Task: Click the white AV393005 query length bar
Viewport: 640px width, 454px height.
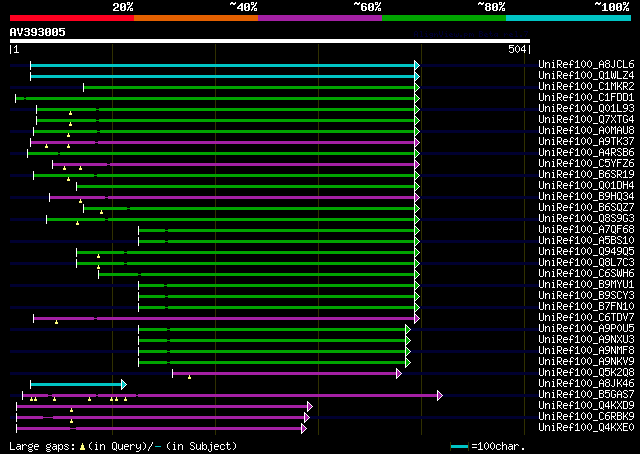Action: (270, 41)
